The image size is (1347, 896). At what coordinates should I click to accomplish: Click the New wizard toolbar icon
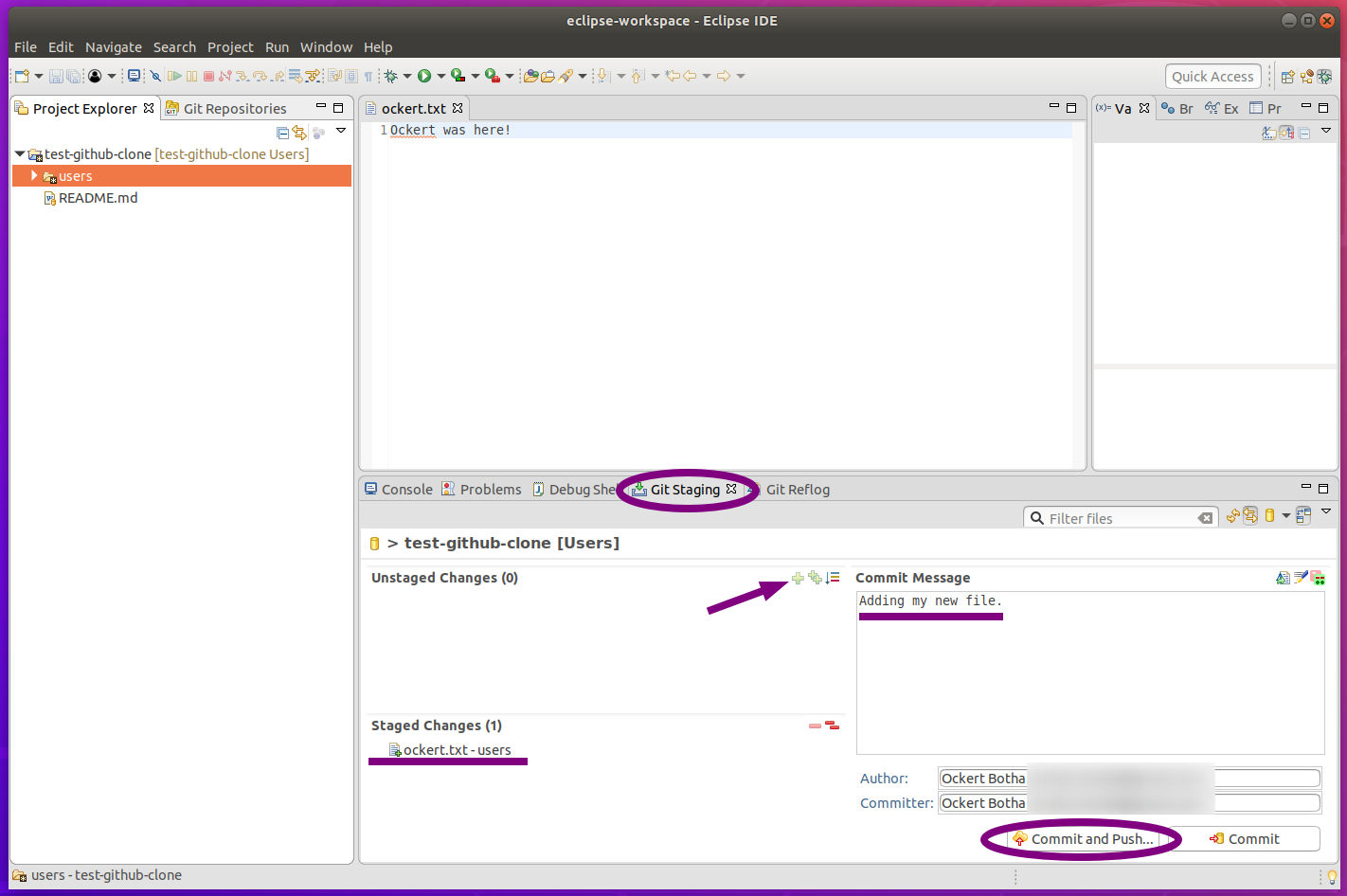[23, 76]
